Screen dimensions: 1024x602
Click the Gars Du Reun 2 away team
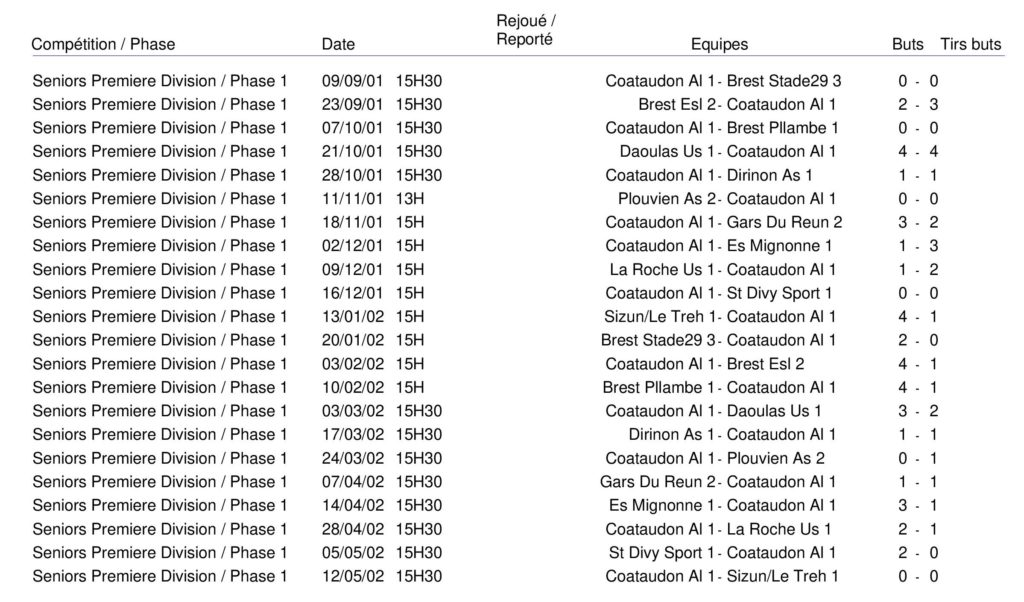tap(784, 222)
